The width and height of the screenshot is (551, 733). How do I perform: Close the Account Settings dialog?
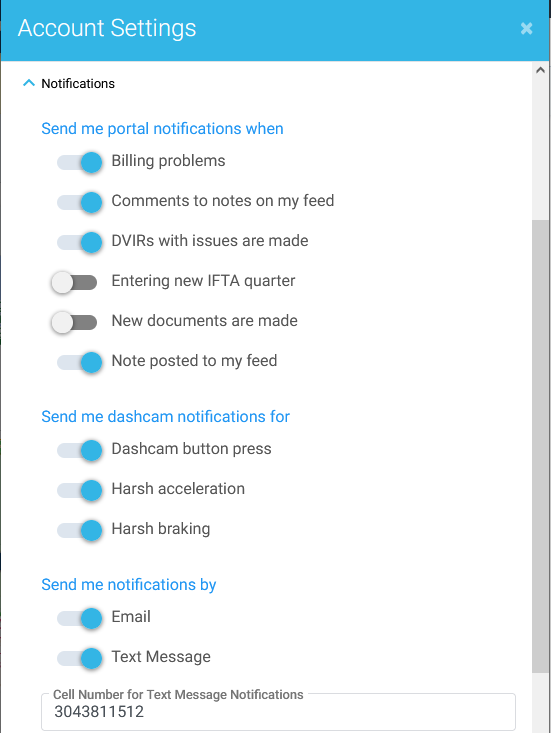[x=526, y=29]
